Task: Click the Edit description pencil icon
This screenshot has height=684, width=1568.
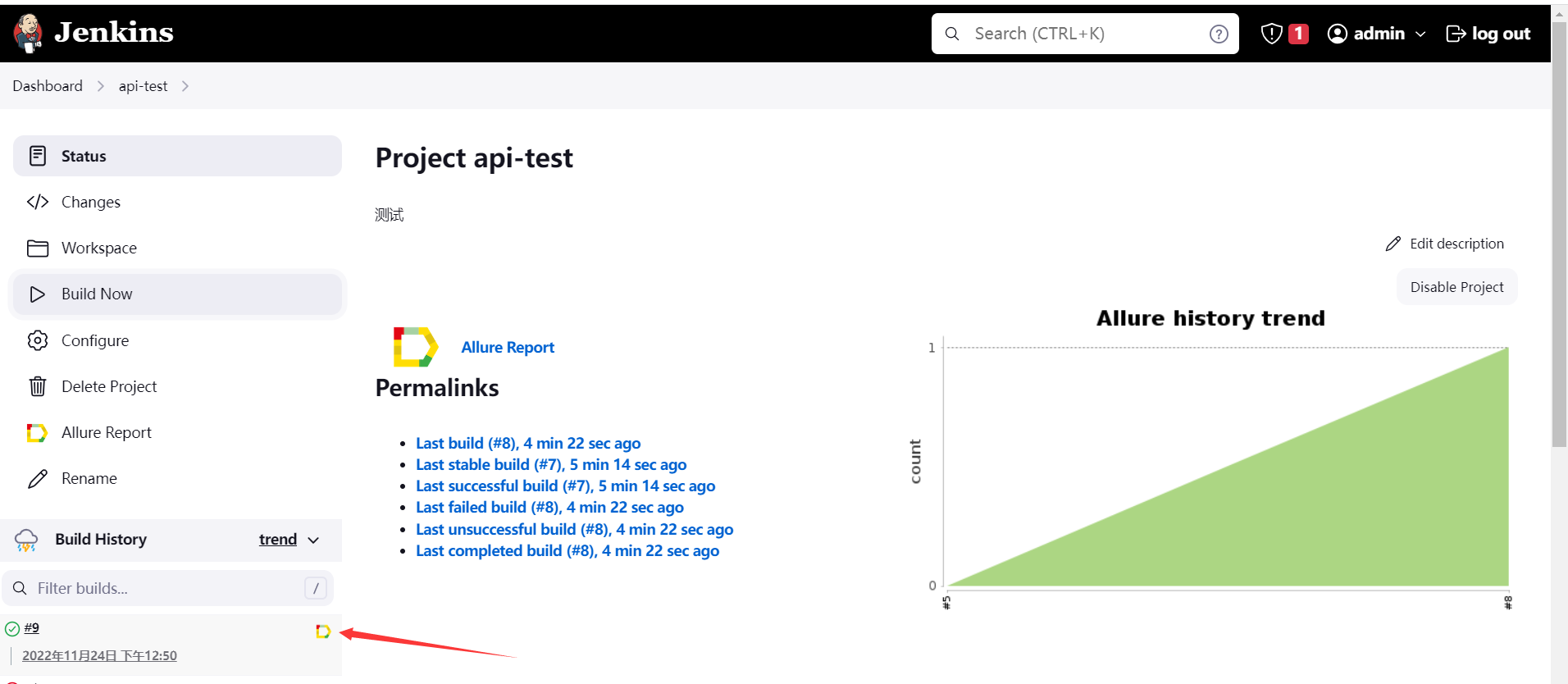Action: [x=1393, y=244]
